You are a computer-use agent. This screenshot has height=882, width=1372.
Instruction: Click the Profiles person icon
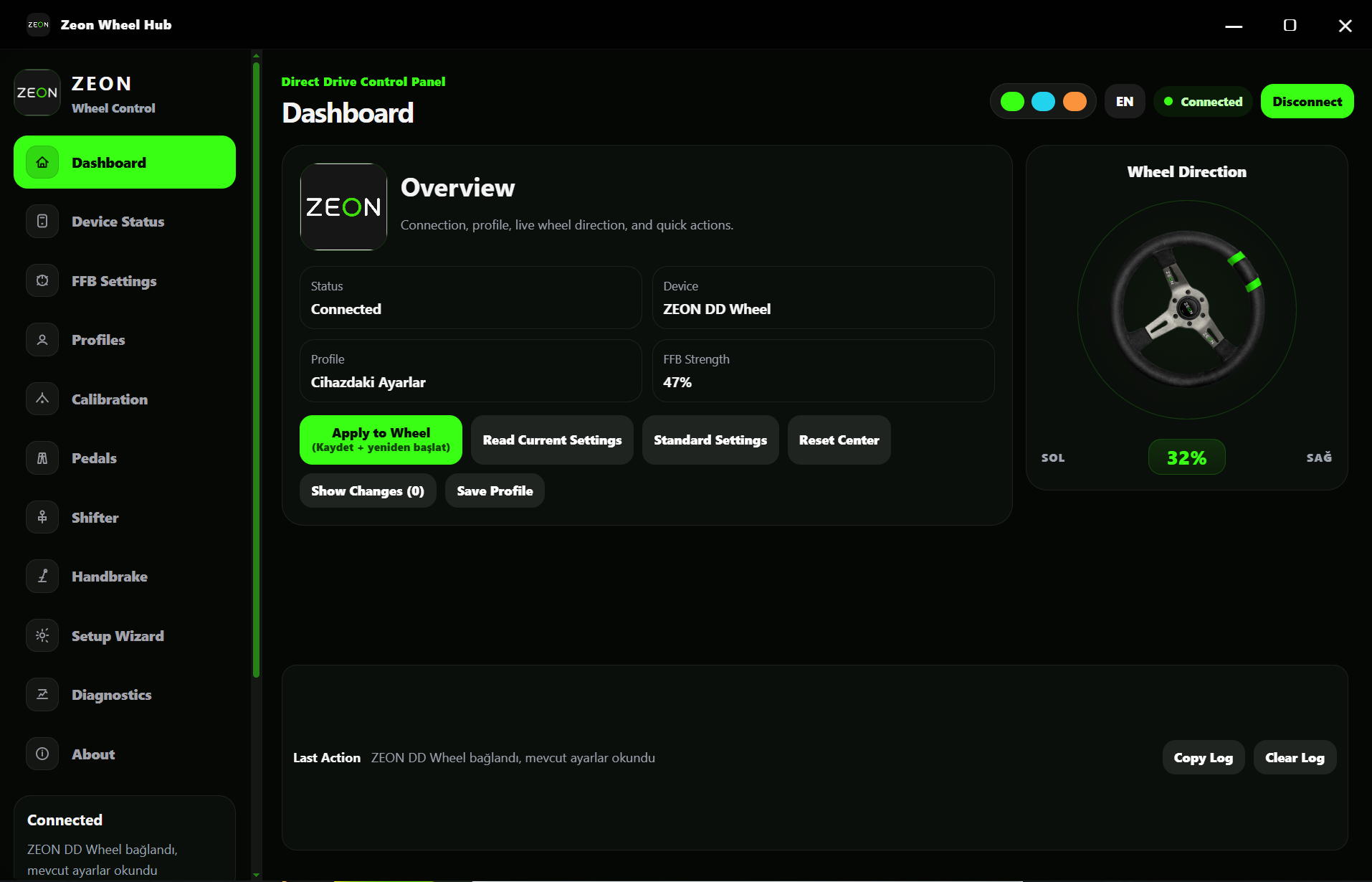42,340
